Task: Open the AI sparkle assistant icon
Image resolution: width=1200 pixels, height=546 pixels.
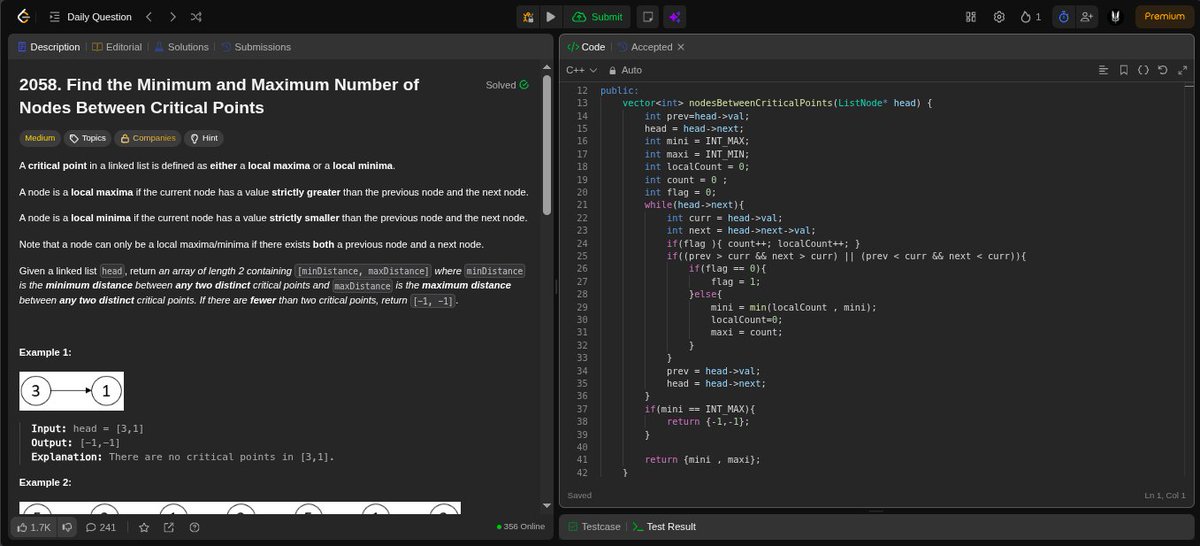Action: (x=675, y=17)
